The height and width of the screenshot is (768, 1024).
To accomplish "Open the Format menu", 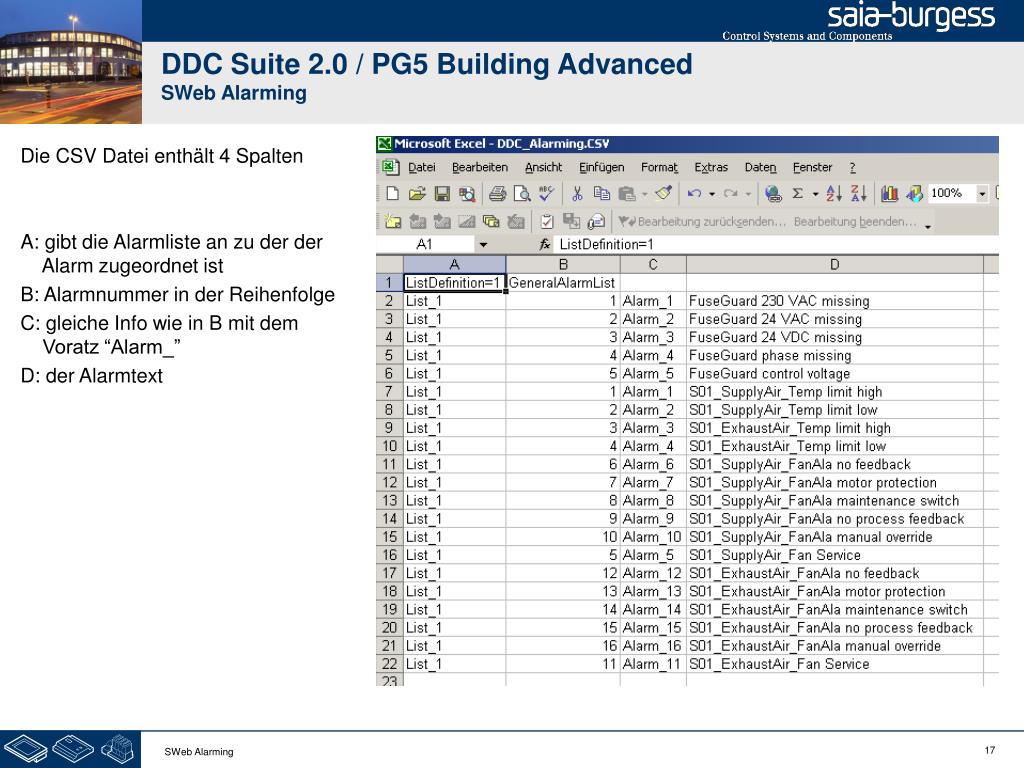I will tap(660, 167).
